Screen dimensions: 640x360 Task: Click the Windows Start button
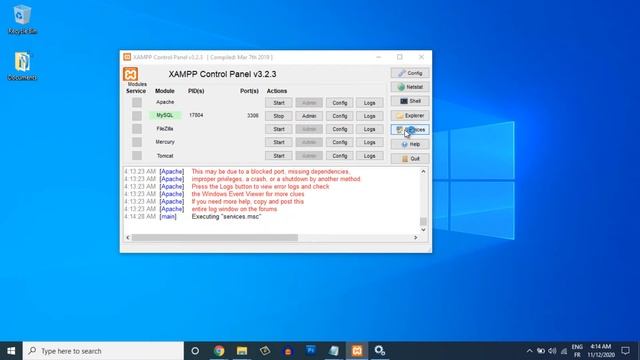pyautogui.click(x=11, y=351)
